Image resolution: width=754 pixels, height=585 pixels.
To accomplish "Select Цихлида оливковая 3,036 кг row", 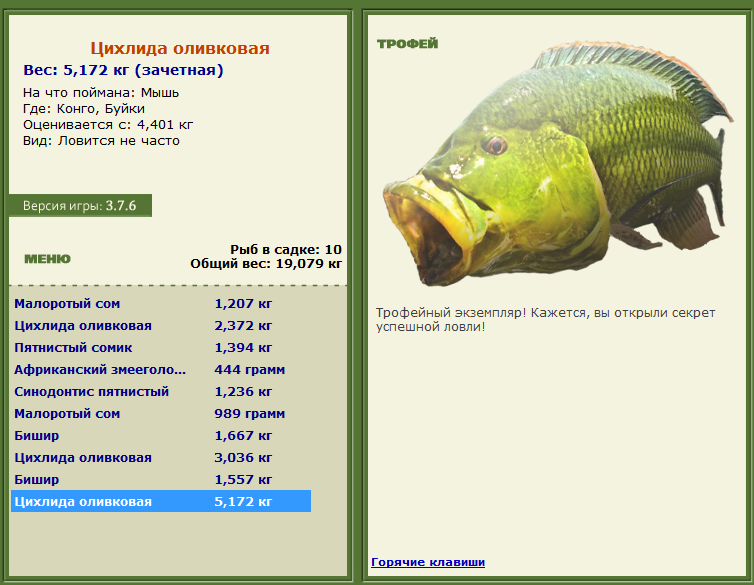I will (161, 458).
